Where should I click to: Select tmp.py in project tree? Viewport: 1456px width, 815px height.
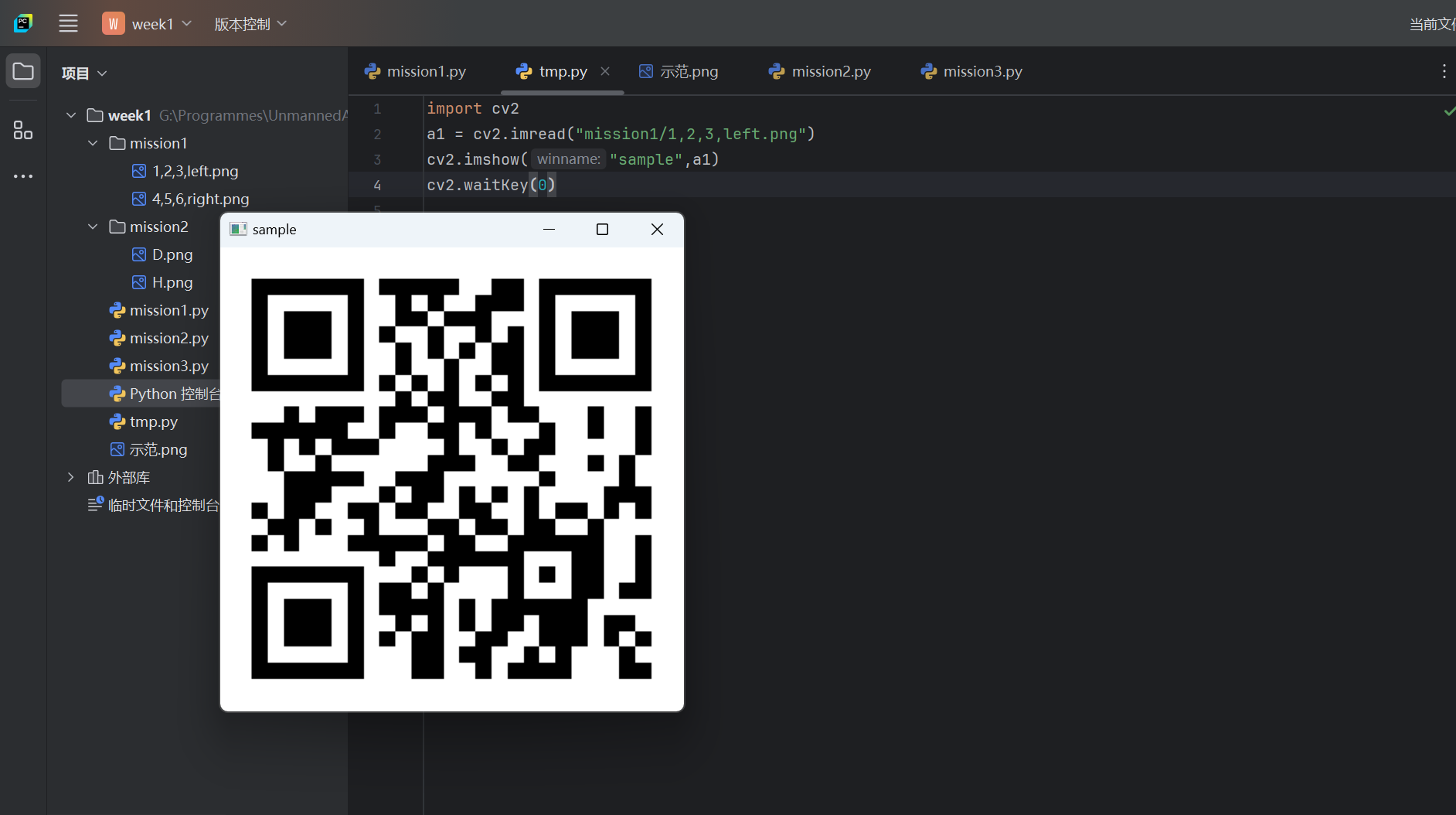154,421
